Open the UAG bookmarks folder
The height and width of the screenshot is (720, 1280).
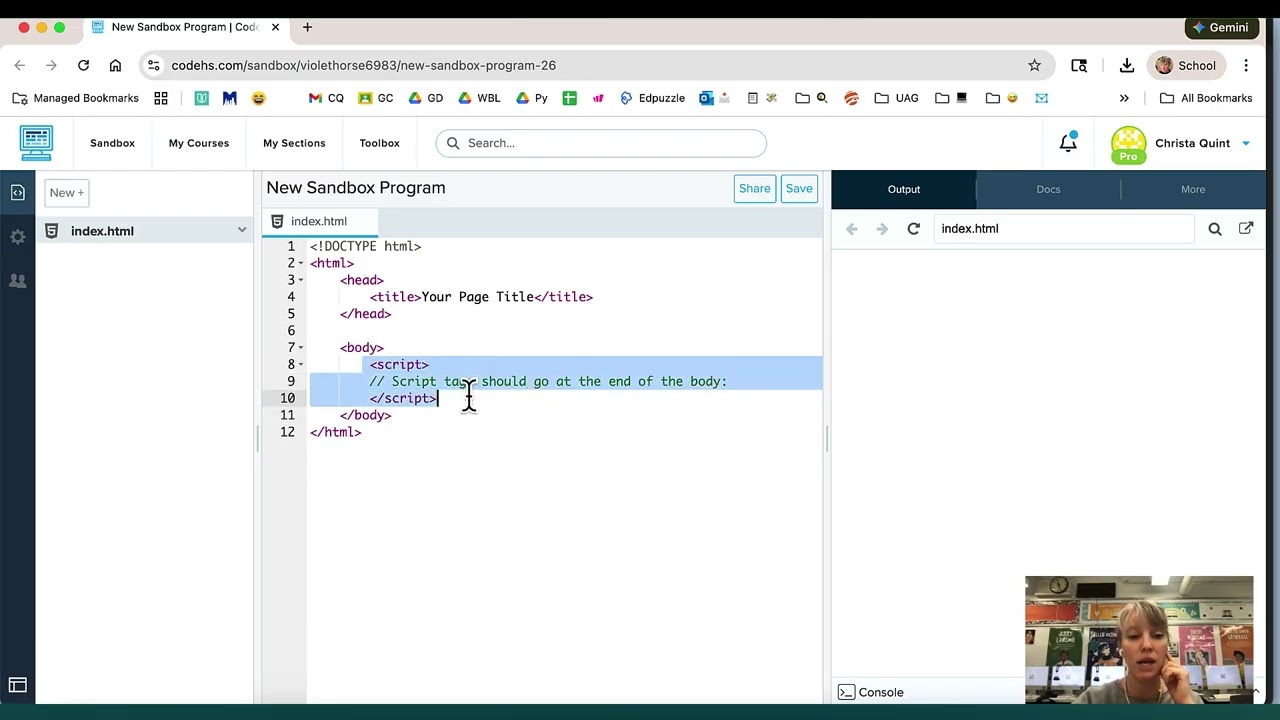[896, 98]
